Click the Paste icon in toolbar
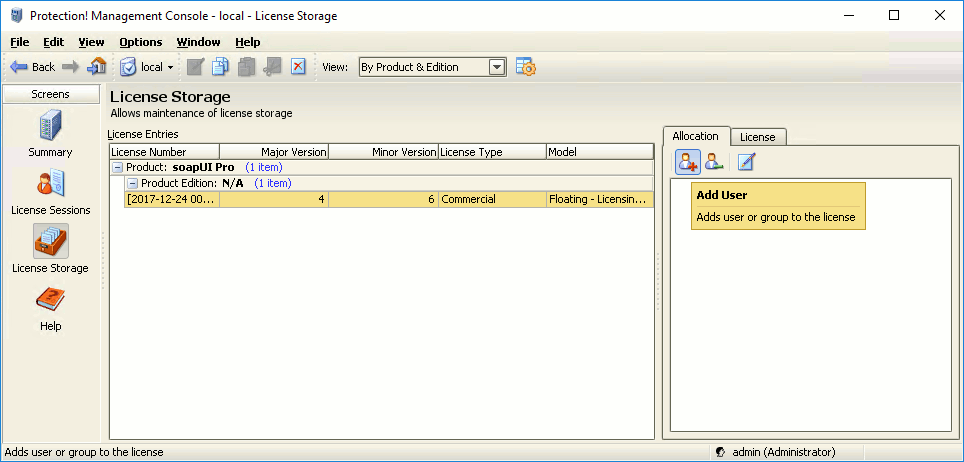This screenshot has height=462, width=964. coord(246,66)
